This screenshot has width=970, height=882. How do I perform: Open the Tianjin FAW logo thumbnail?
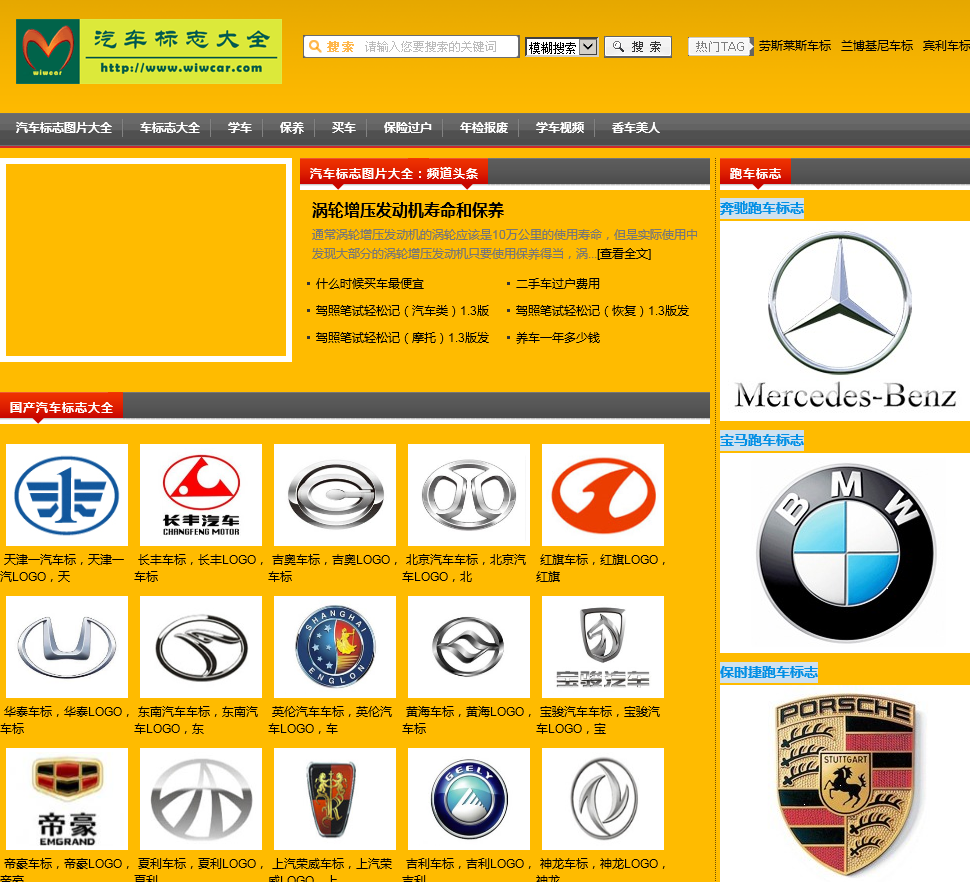click(67, 495)
